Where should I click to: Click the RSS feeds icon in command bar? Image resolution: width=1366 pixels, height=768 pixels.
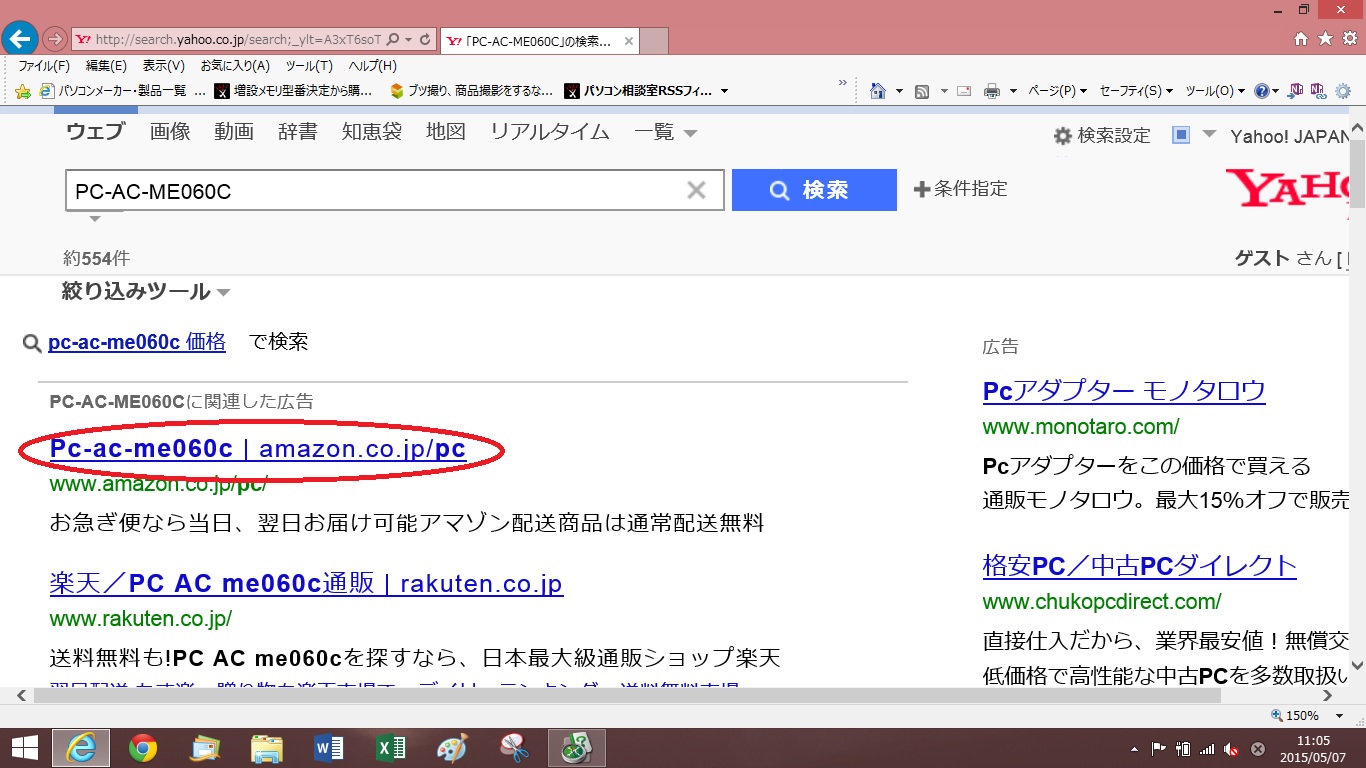coord(922,91)
